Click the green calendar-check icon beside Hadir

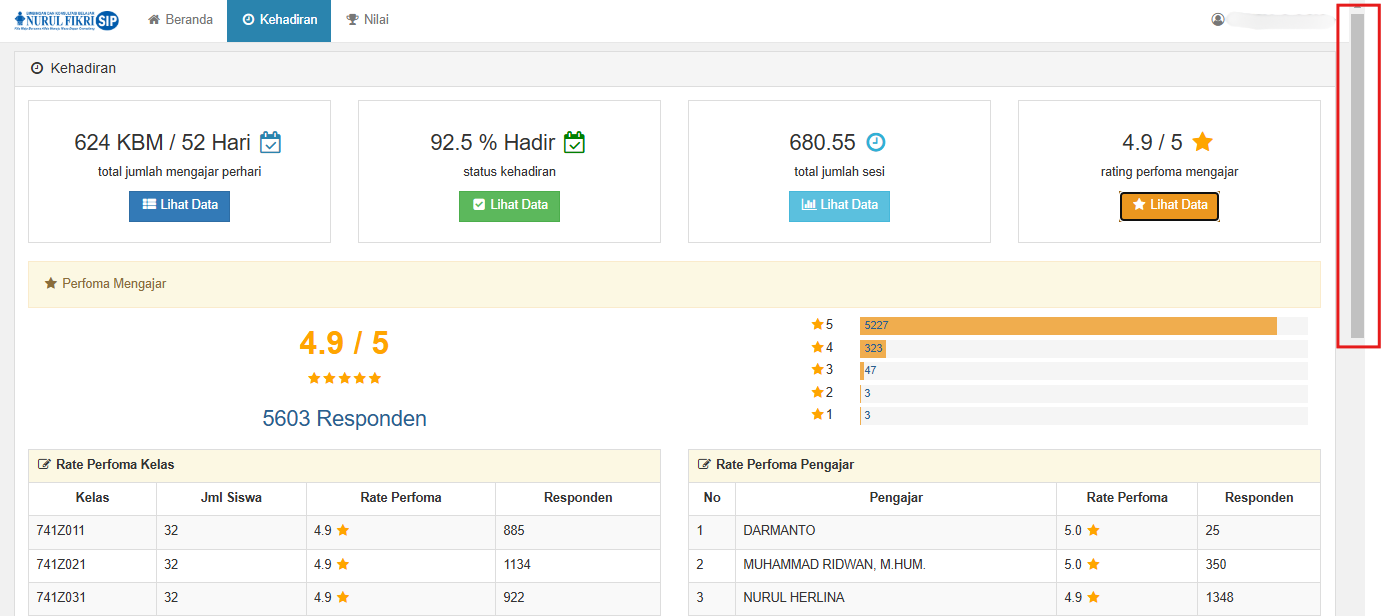point(574,142)
